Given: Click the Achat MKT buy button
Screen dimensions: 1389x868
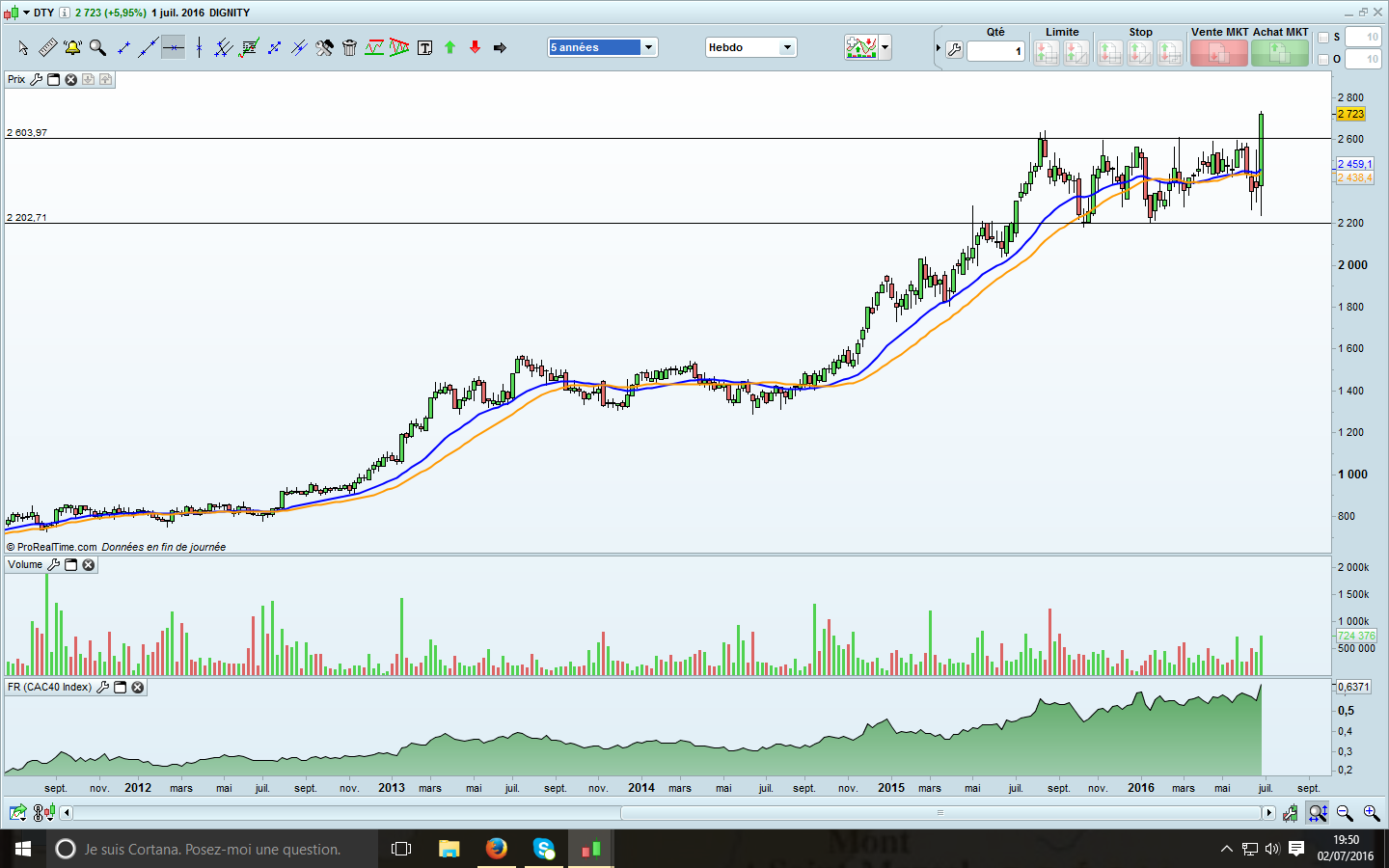Looking at the screenshot, I should (1279, 53).
